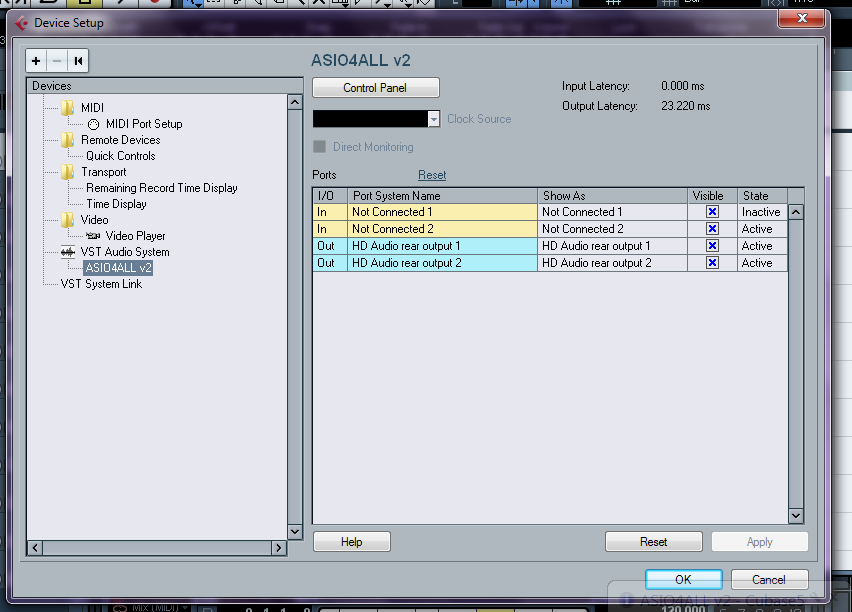Select Time Display in the Devices tree

pyautogui.click(x=116, y=204)
